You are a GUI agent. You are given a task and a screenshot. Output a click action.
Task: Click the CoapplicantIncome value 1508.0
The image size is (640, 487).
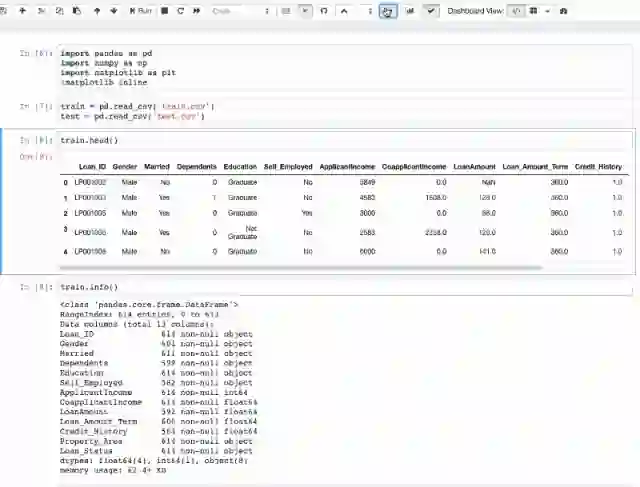tap(436, 198)
